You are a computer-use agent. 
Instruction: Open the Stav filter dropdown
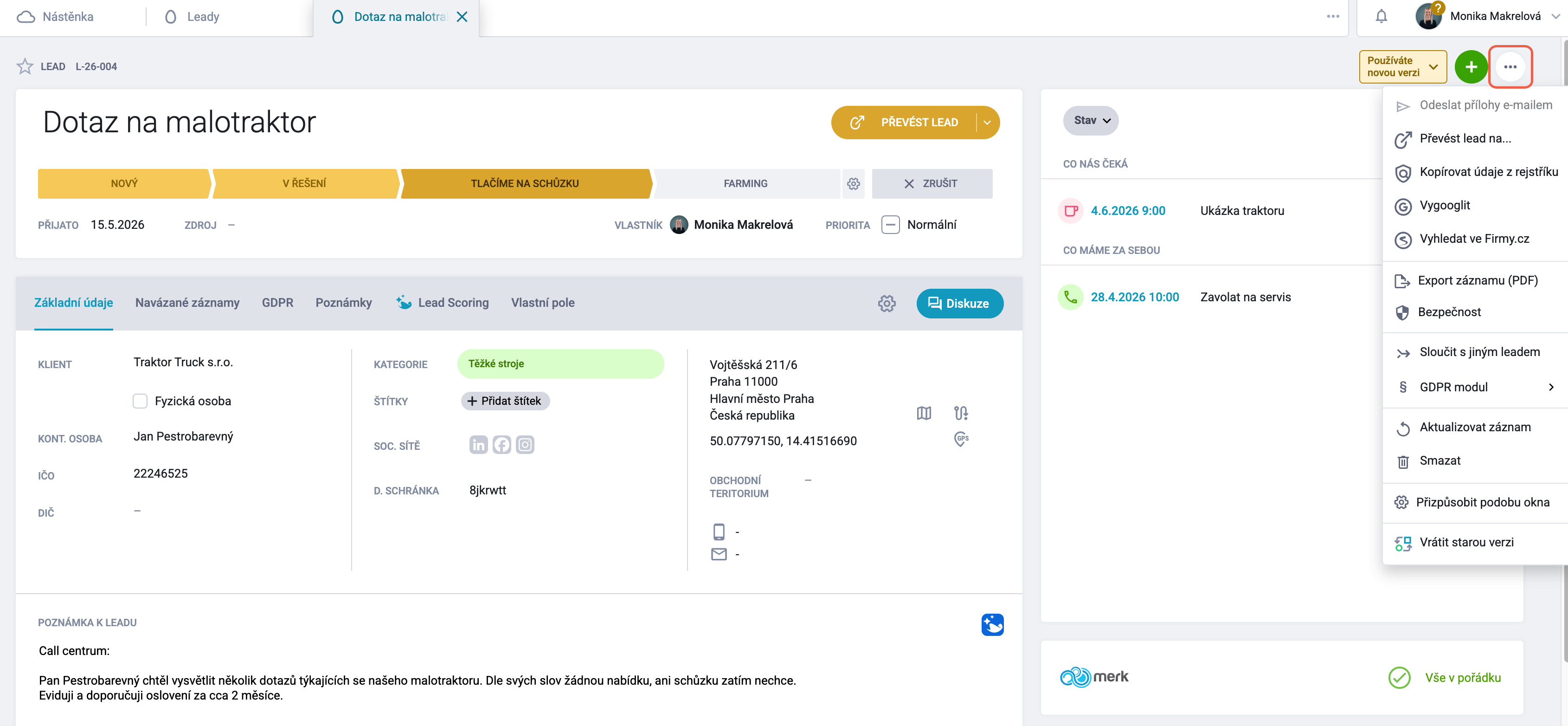pos(1091,121)
